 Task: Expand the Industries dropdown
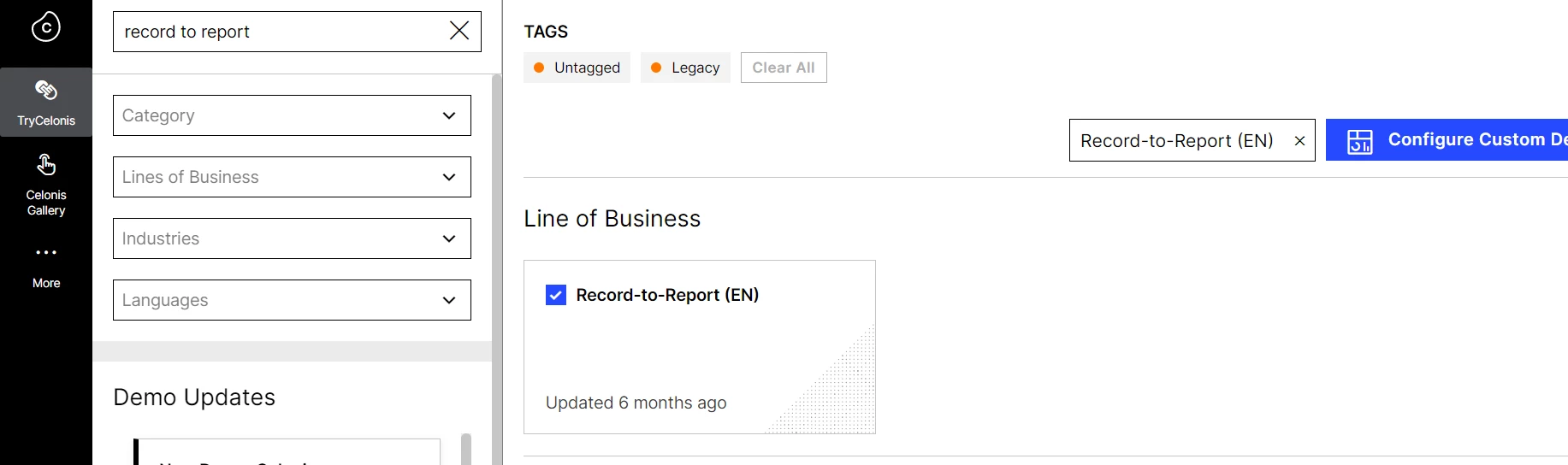(x=292, y=238)
